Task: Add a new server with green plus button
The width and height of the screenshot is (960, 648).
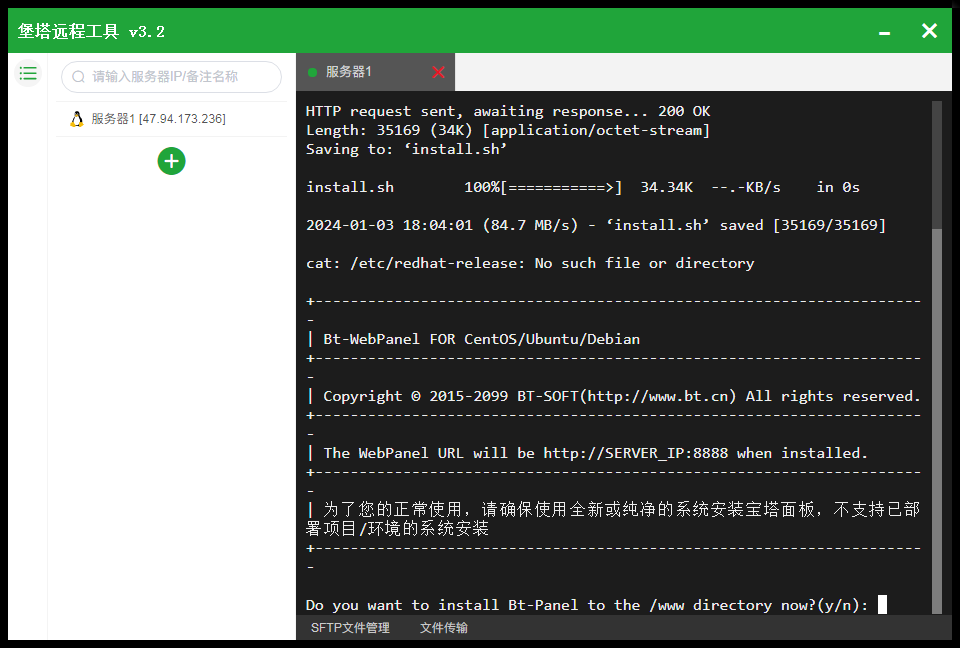Action: 171,161
